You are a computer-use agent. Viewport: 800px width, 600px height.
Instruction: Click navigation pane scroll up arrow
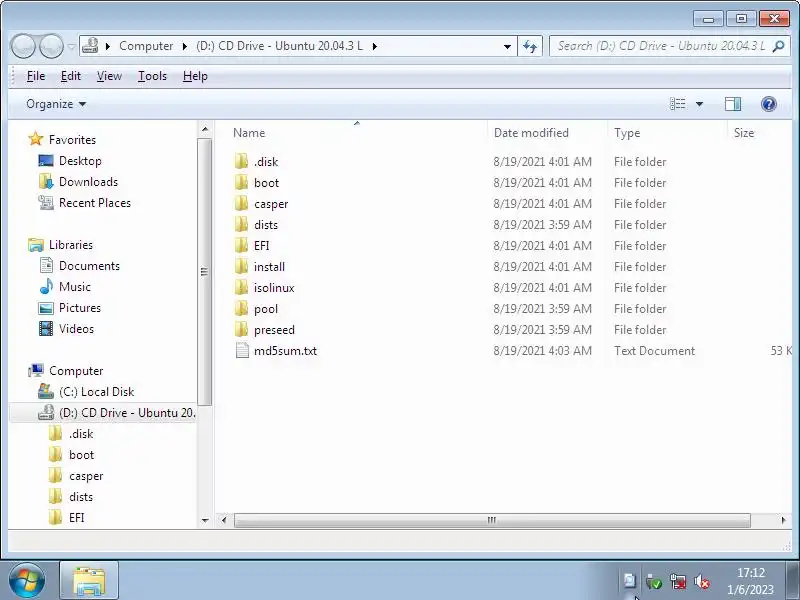[x=205, y=129]
